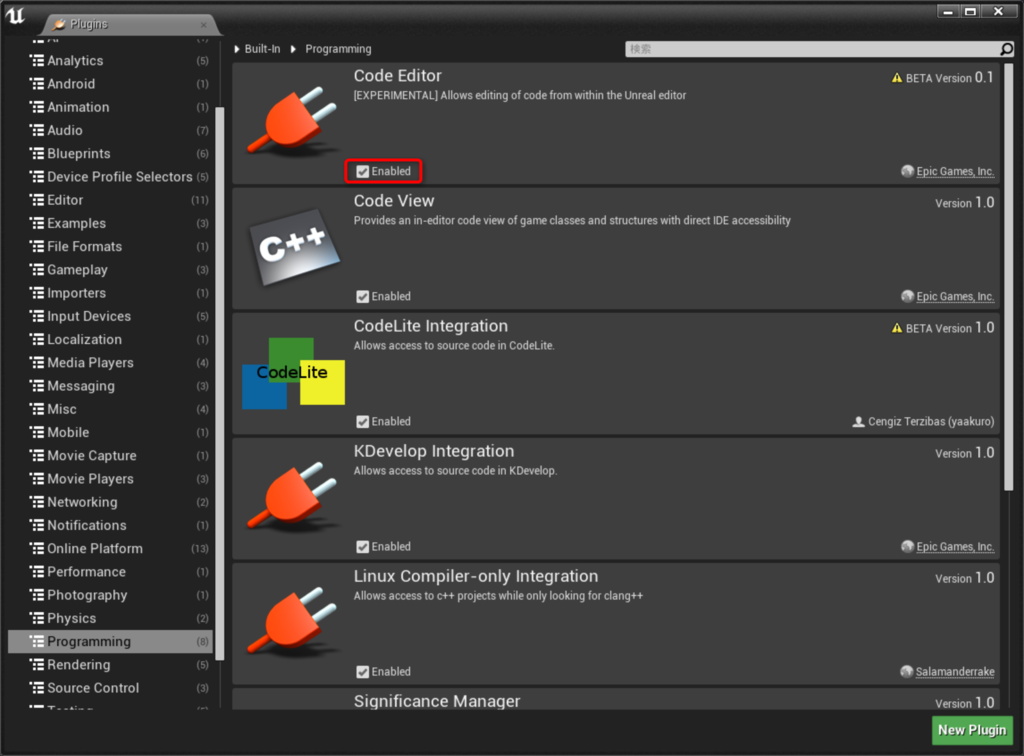Click the Unreal Engine logo icon

coord(15,16)
